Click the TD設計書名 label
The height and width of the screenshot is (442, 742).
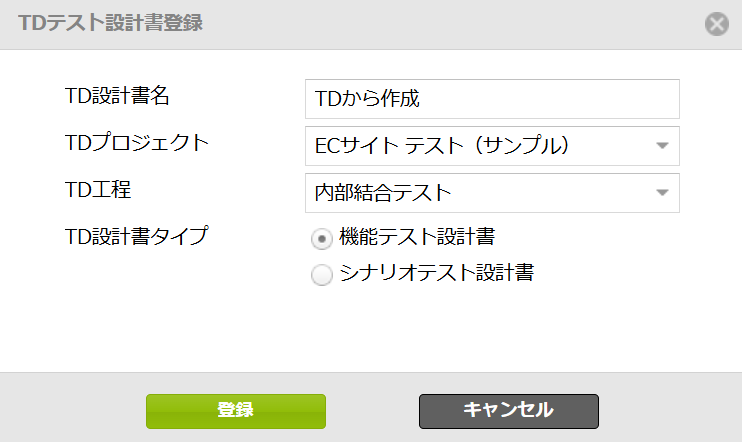pos(117,97)
